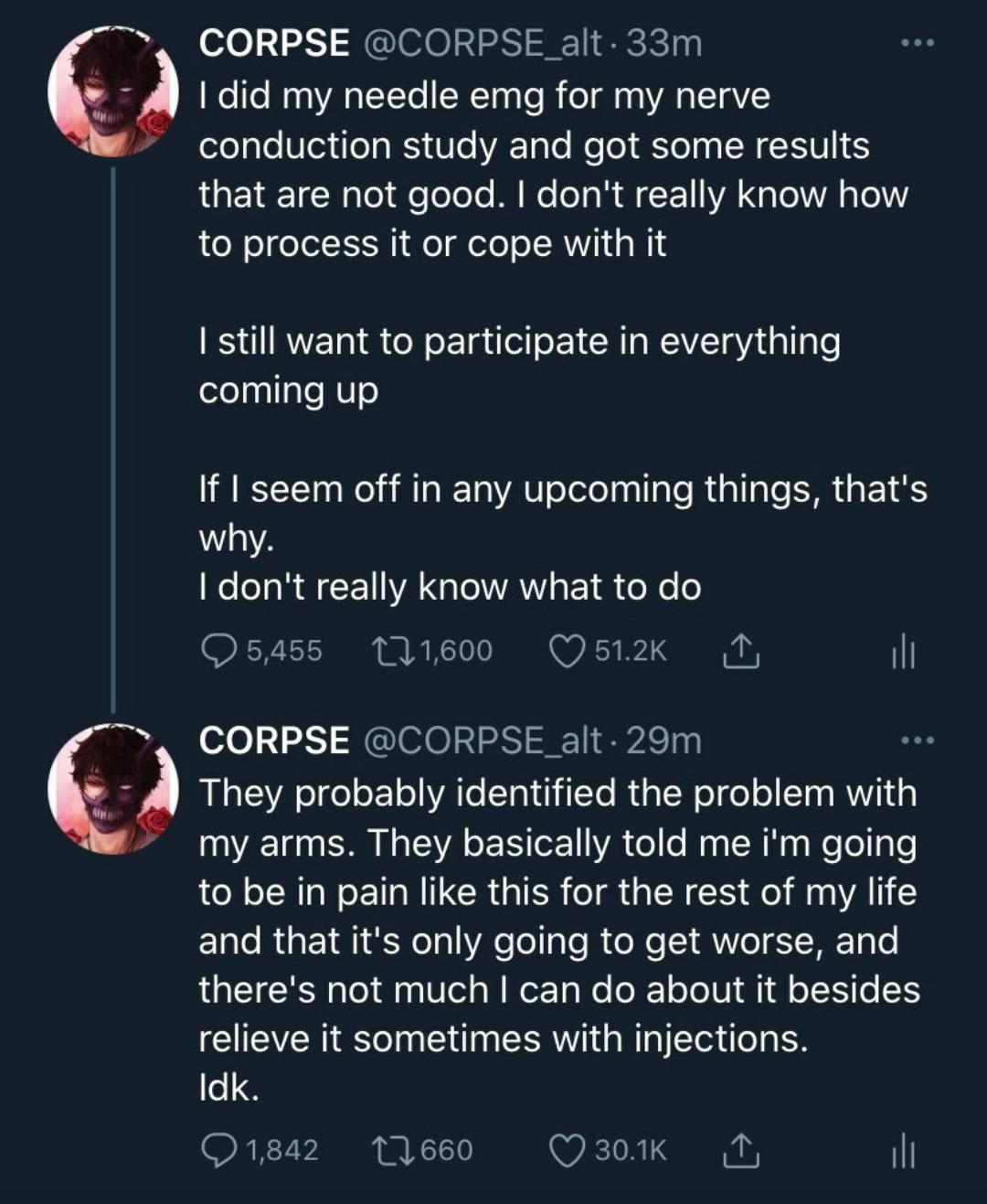Like the second tweet with the heart icon
This screenshot has width=987, height=1204.
[x=567, y=1150]
